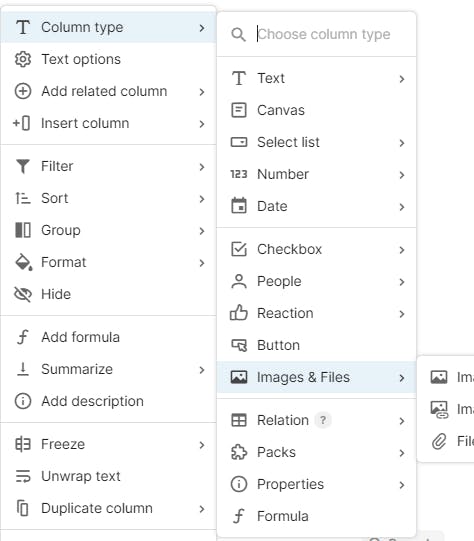Click the Date calendar icon
Viewport: 474px width, 541px height.
[239, 206]
